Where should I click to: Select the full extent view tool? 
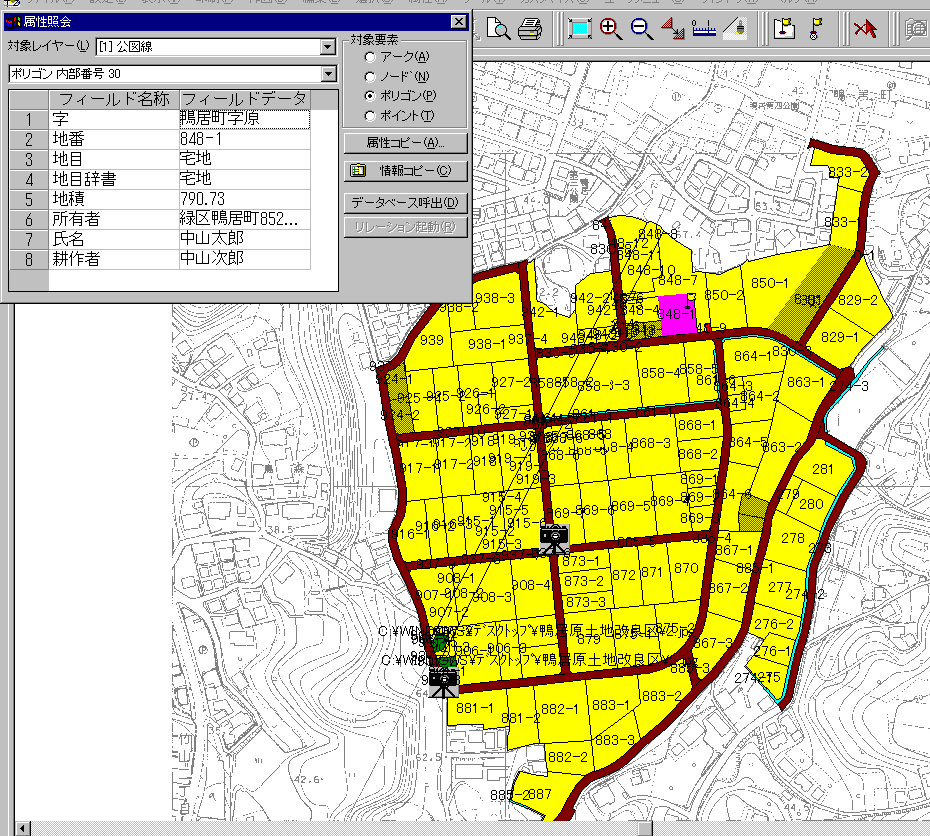579,30
